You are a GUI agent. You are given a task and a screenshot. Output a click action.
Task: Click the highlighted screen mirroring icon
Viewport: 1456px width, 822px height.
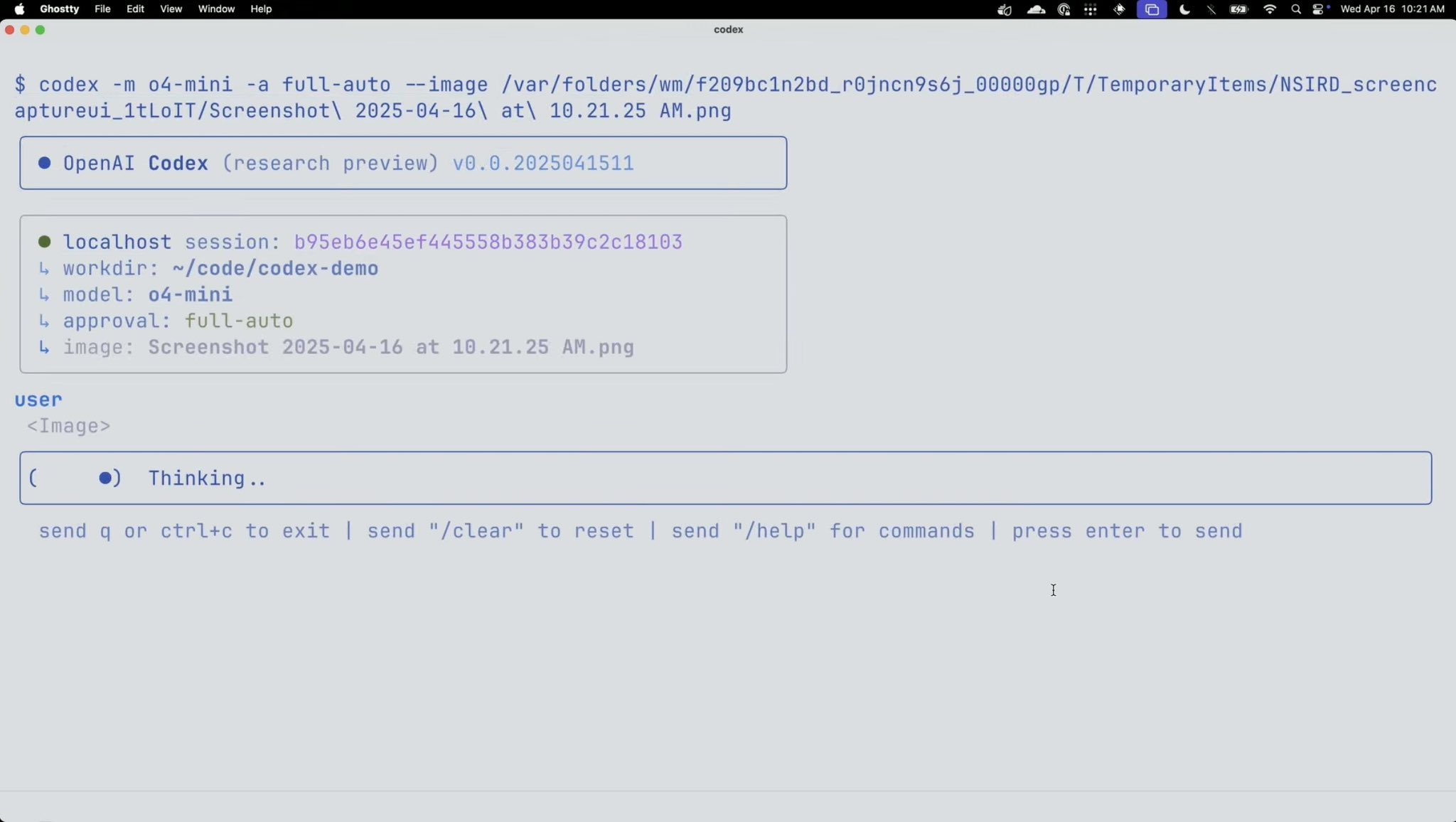[1152, 9]
